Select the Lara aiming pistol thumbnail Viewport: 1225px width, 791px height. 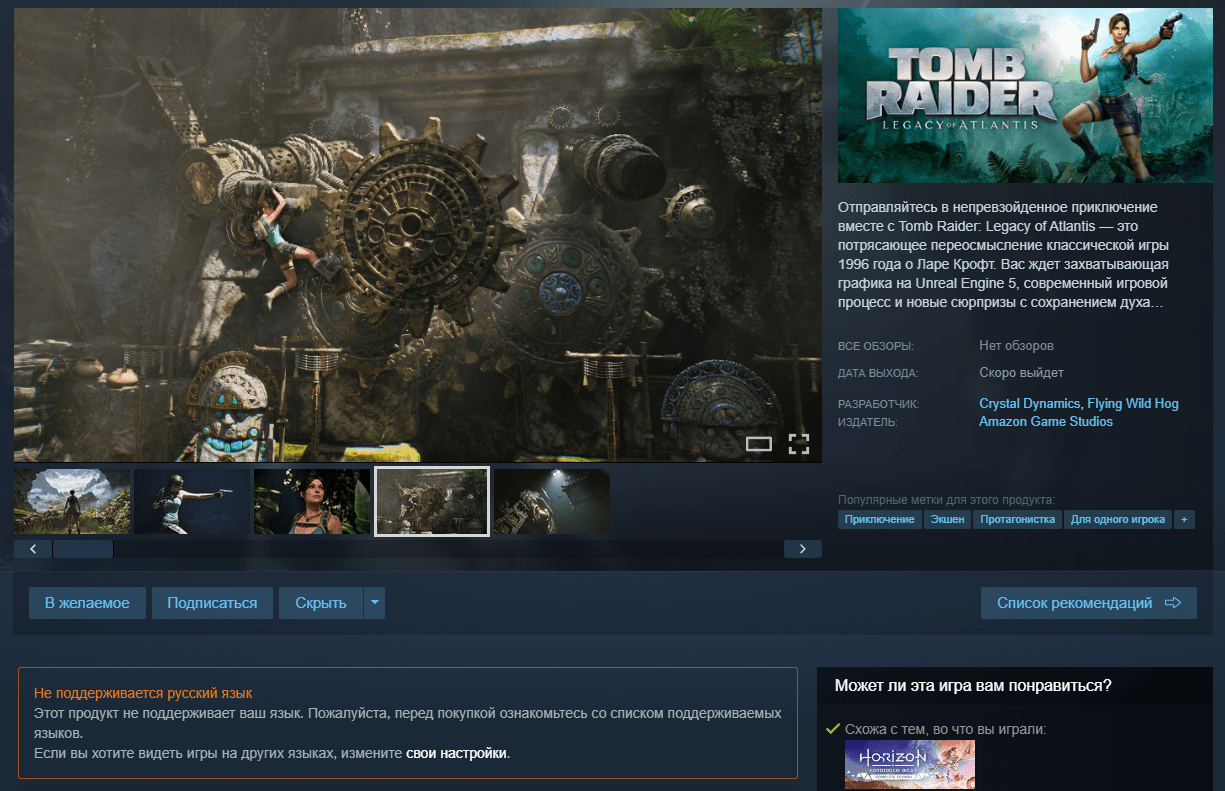click(192, 501)
